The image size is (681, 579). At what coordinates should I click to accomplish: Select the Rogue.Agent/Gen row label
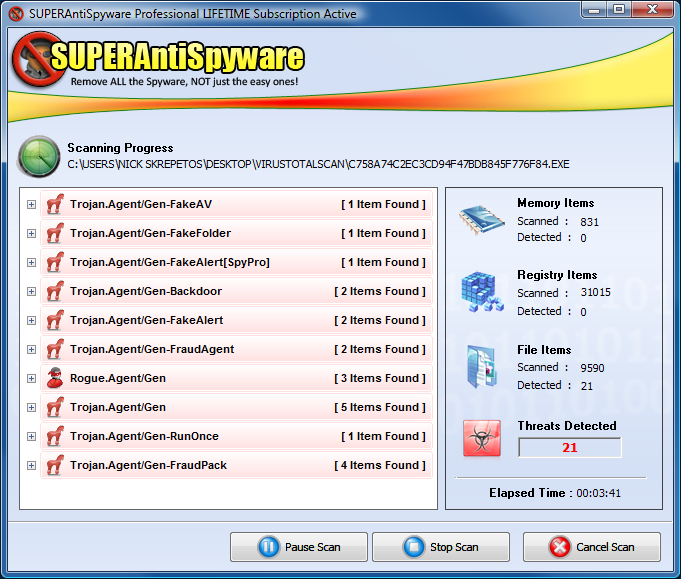pyautogui.click(x=118, y=378)
